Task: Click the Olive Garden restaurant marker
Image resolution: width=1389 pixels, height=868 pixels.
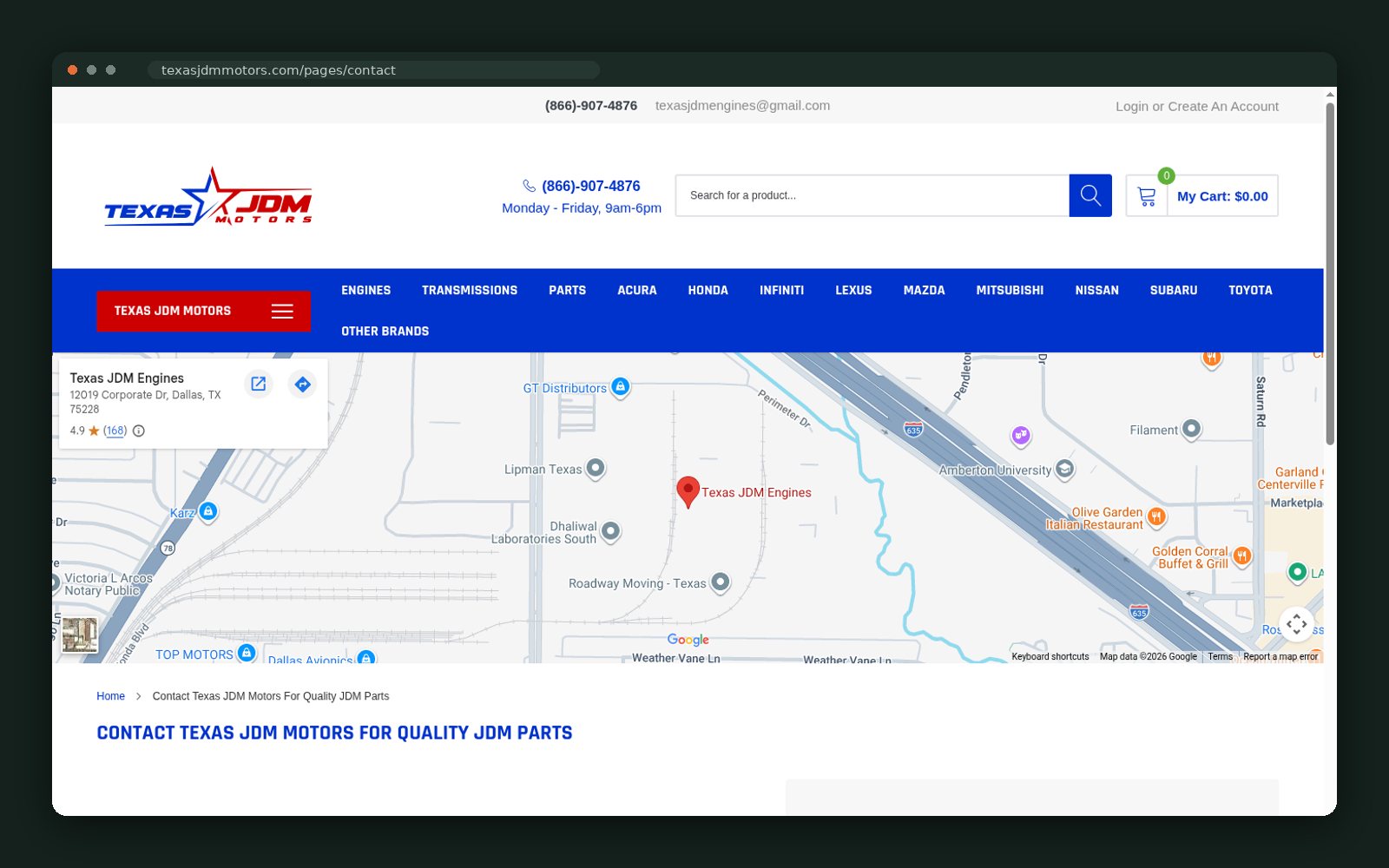Action: (x=1155, y=517)
